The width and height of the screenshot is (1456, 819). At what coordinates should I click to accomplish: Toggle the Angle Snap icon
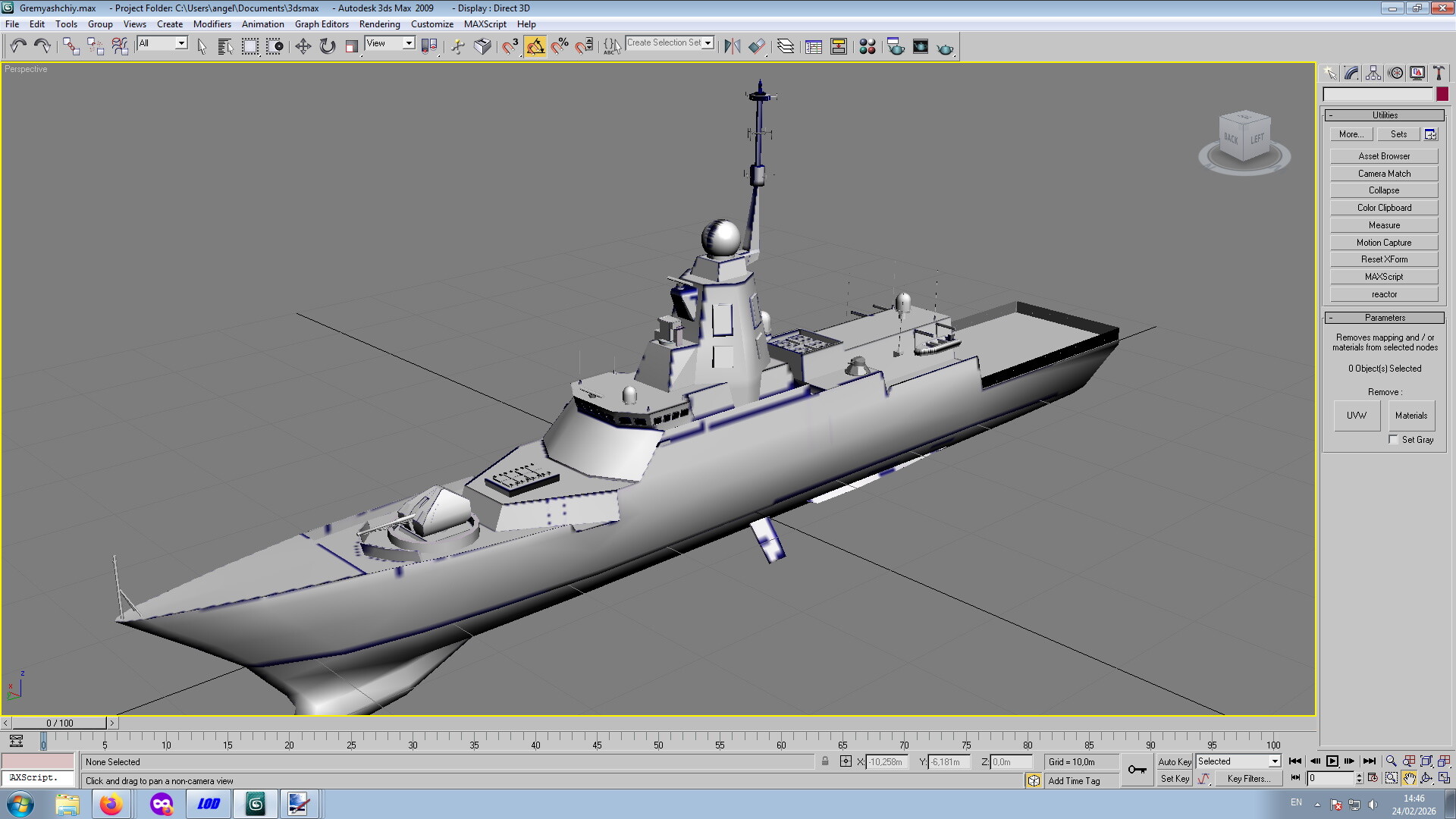(535, 47)
